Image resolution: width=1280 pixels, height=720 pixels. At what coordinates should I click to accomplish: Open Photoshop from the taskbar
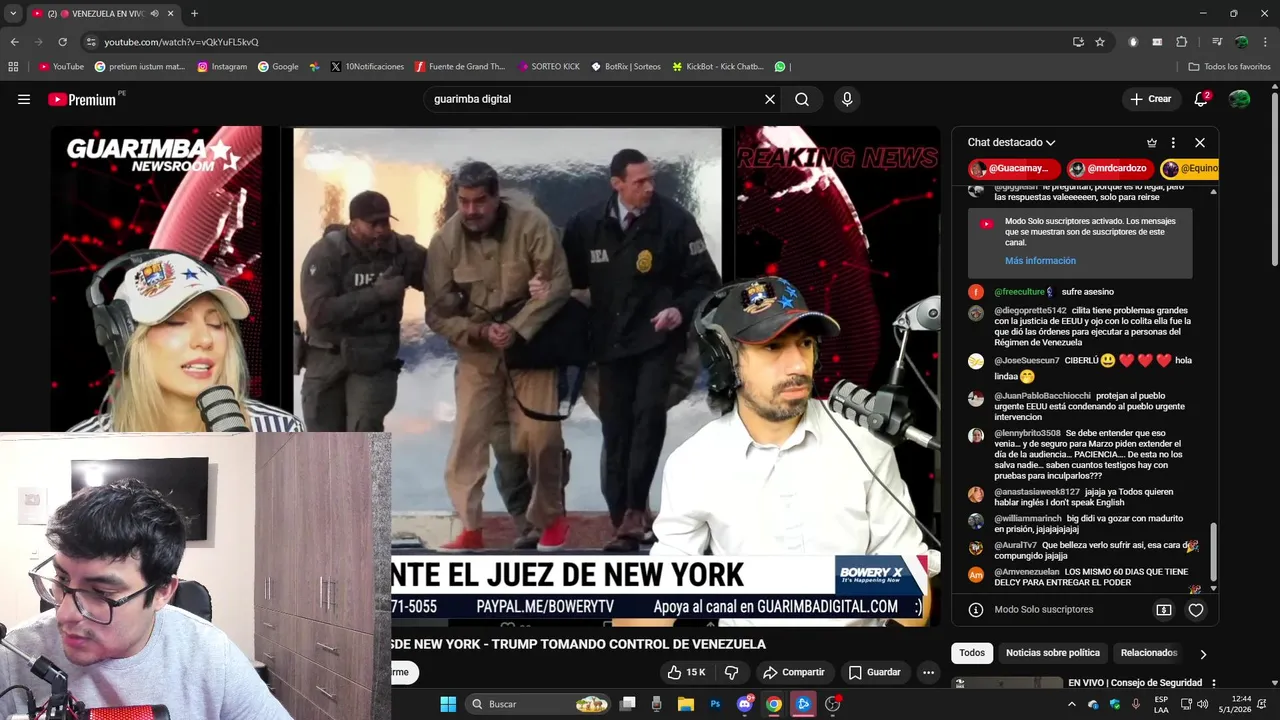point(715,704)
